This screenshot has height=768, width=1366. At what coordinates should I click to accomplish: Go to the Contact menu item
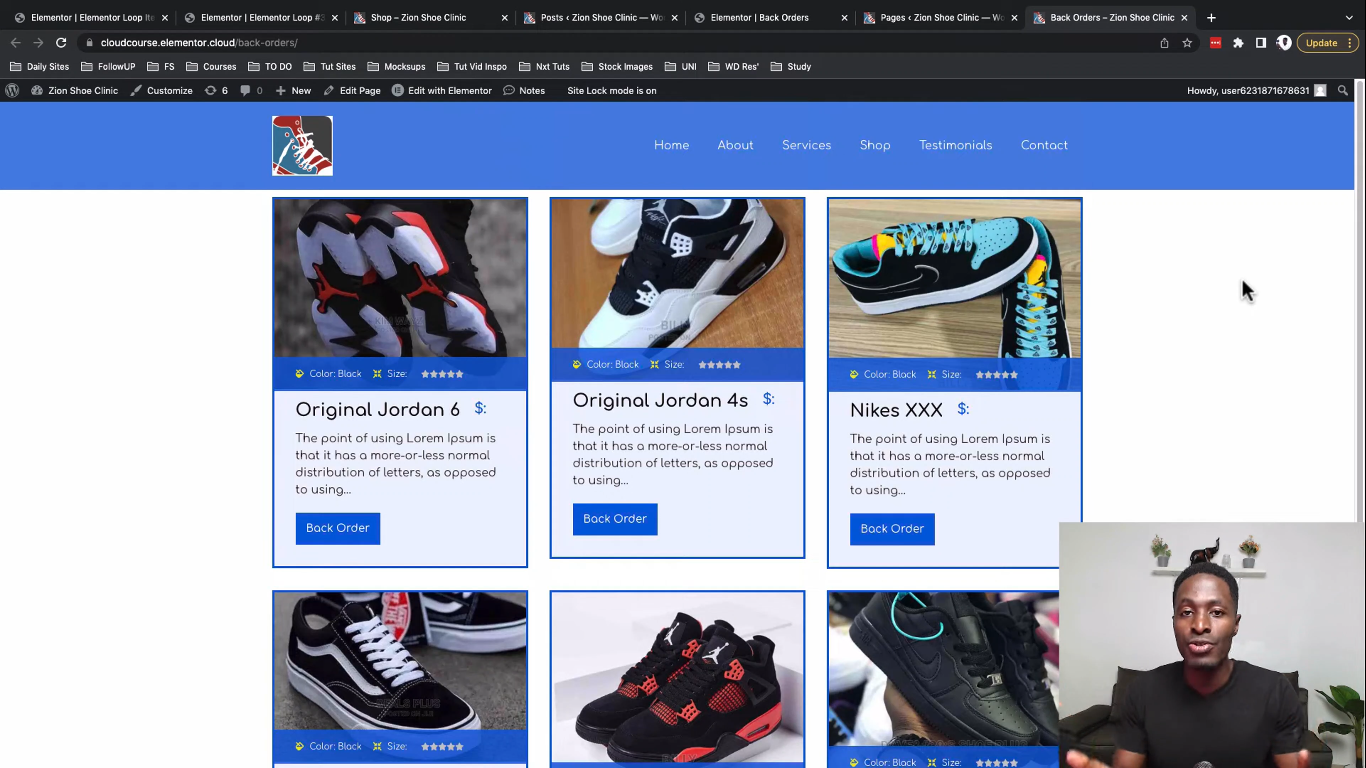(1044, 145)
